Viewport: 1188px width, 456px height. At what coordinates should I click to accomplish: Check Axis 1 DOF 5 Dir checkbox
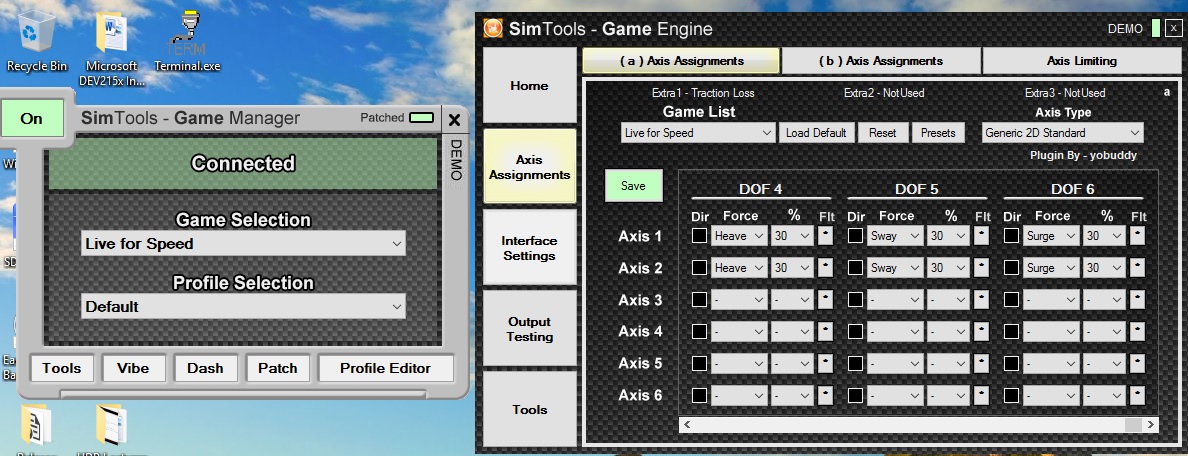pos(855,236)
